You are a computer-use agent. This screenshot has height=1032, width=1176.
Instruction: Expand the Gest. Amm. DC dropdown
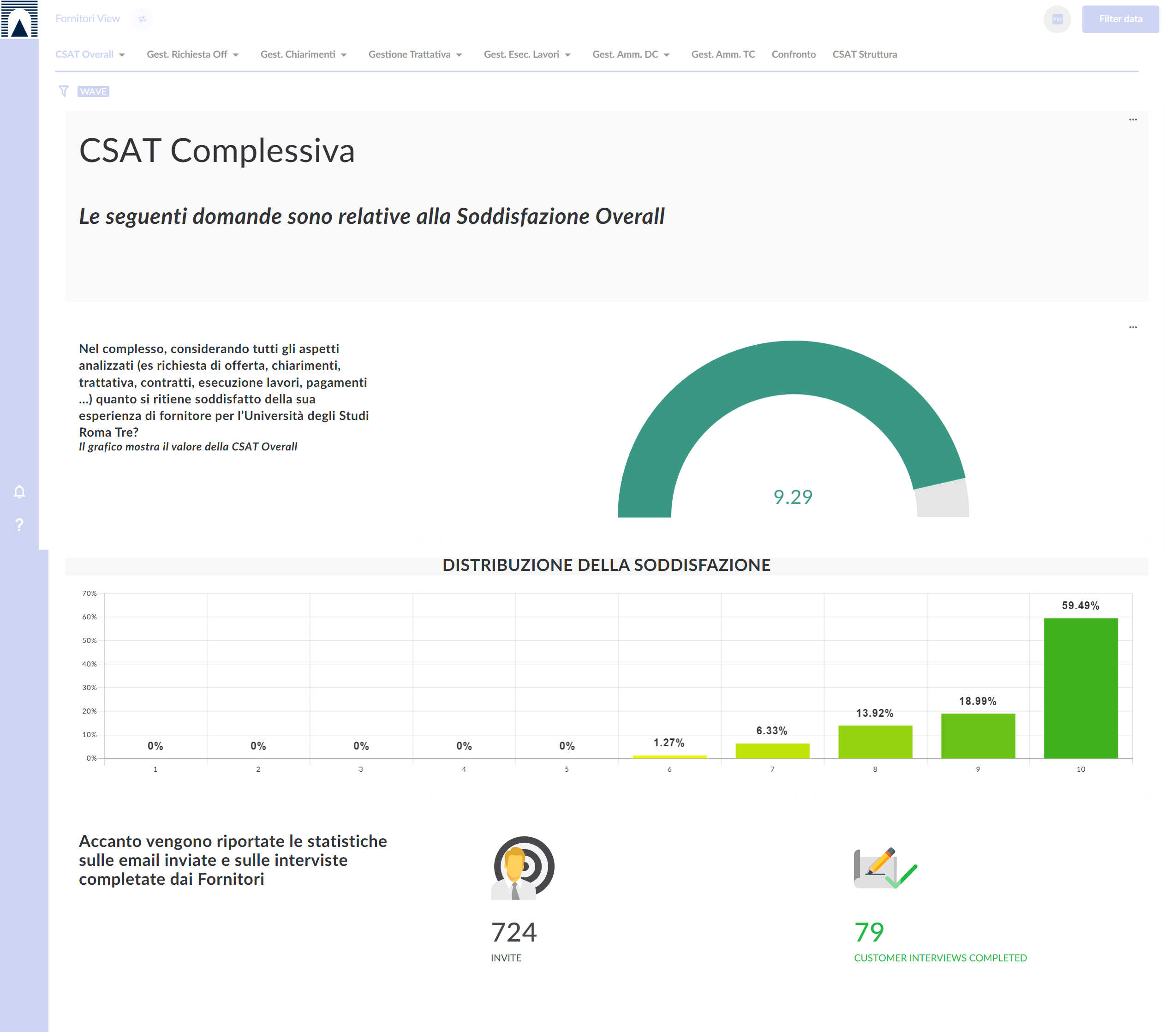pyautogui.click(x=631, y=54)
